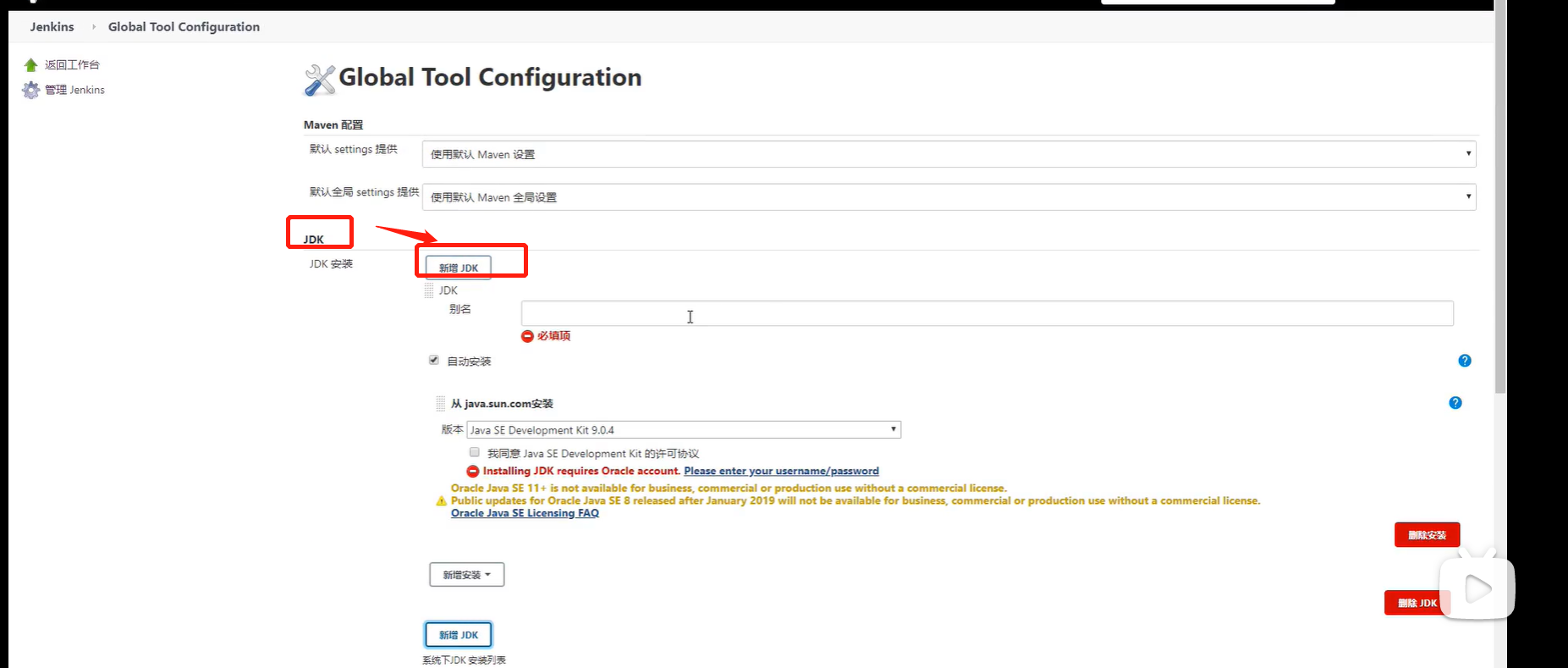Click '从 java.sun.com安装' heading text
This screenshot has width=1568, height=668.
coord(502,404)
